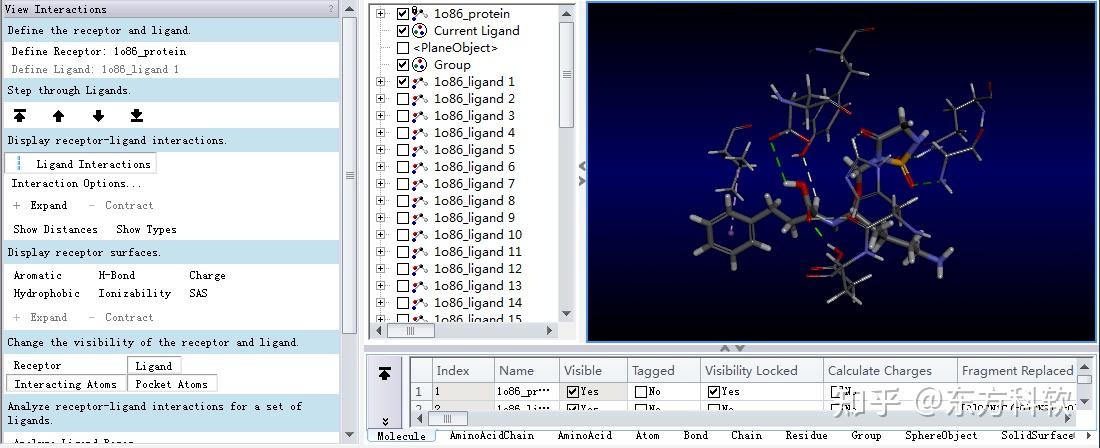Image resolution: width=1100 pixels, height=448 pixels.
Task: Click Show Types
Action: click(146, 229)
